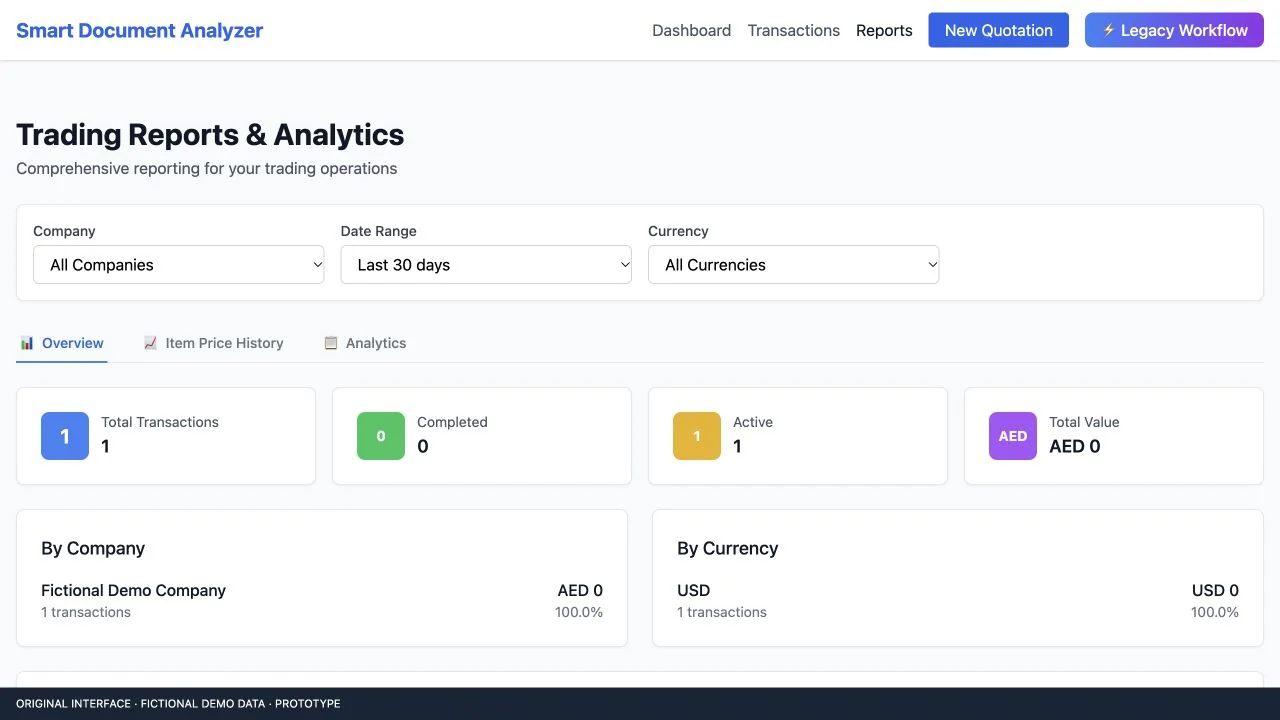Click the By Currency section heading
1280x720 pixels.
728,548
